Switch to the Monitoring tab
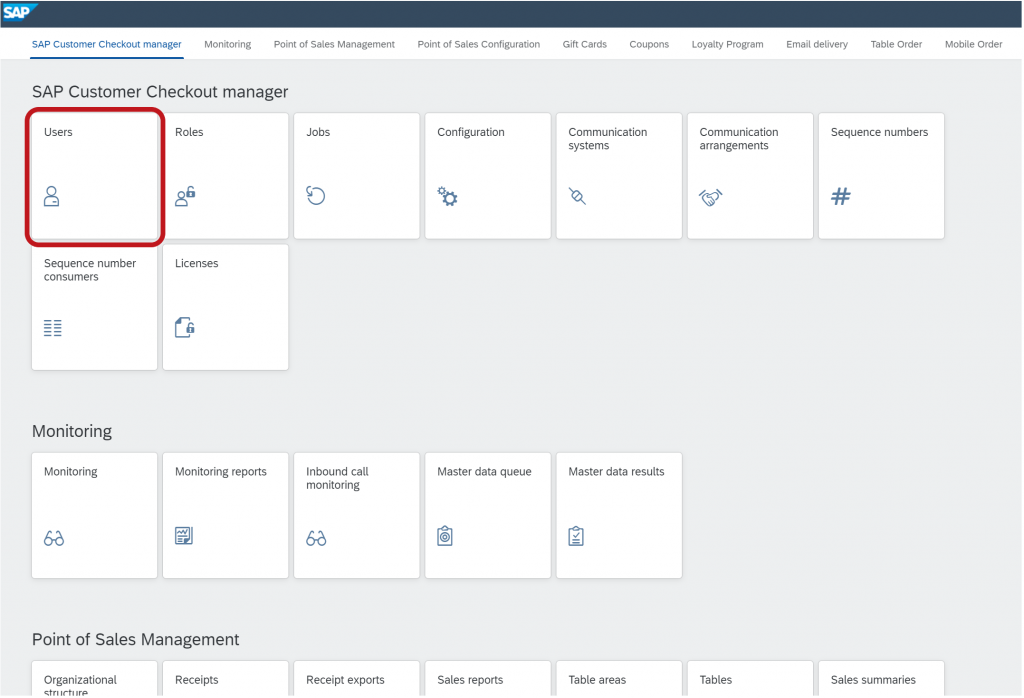1024x698 pixels. point(227,44)
